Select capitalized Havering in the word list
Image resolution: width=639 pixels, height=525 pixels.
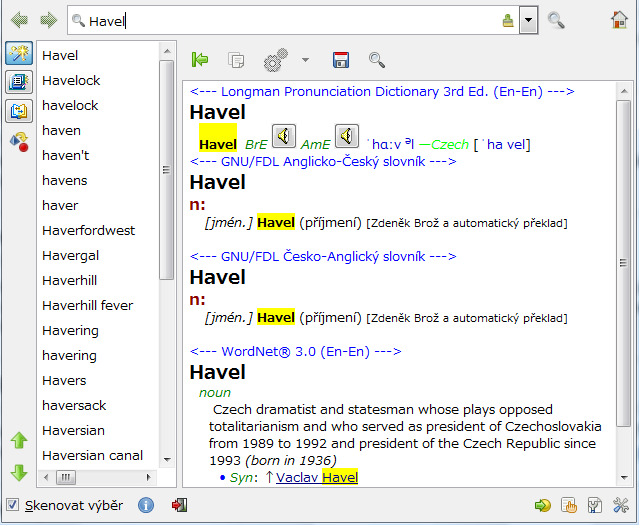[x=71, y=331]
